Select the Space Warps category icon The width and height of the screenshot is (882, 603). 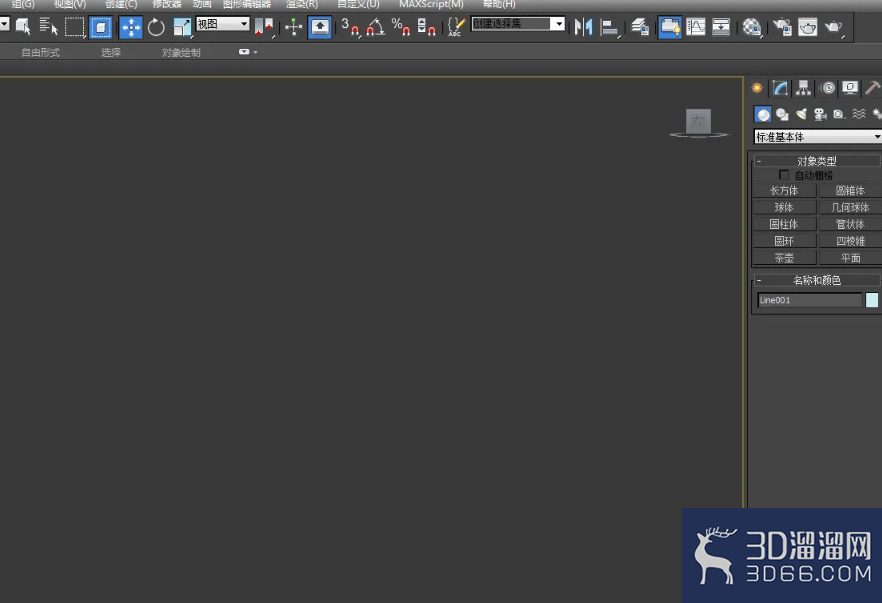[858, 115]
